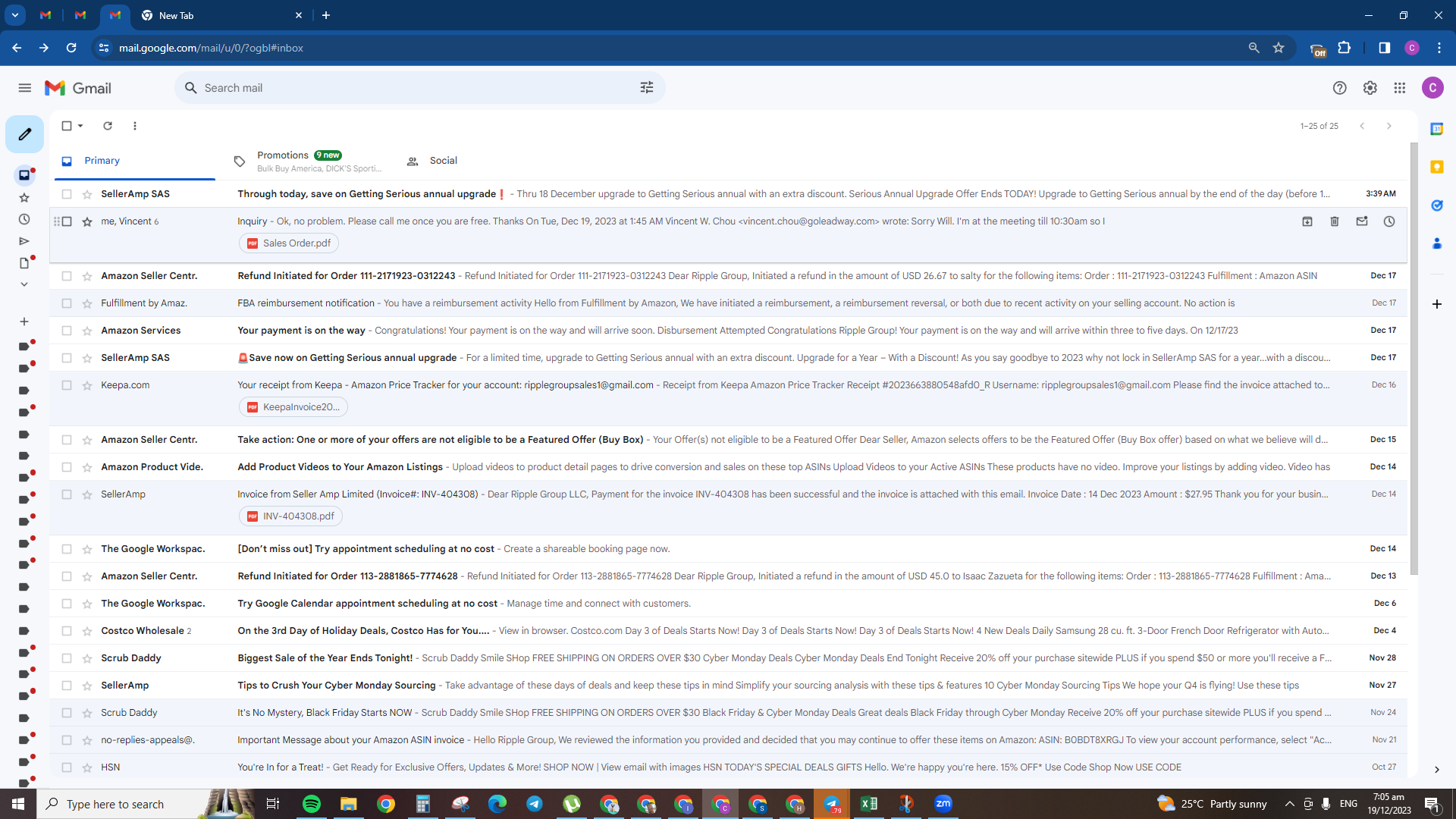Go to the older emails page arrow
Screen dimensions: 1456x819
(x=1389, y=126)
